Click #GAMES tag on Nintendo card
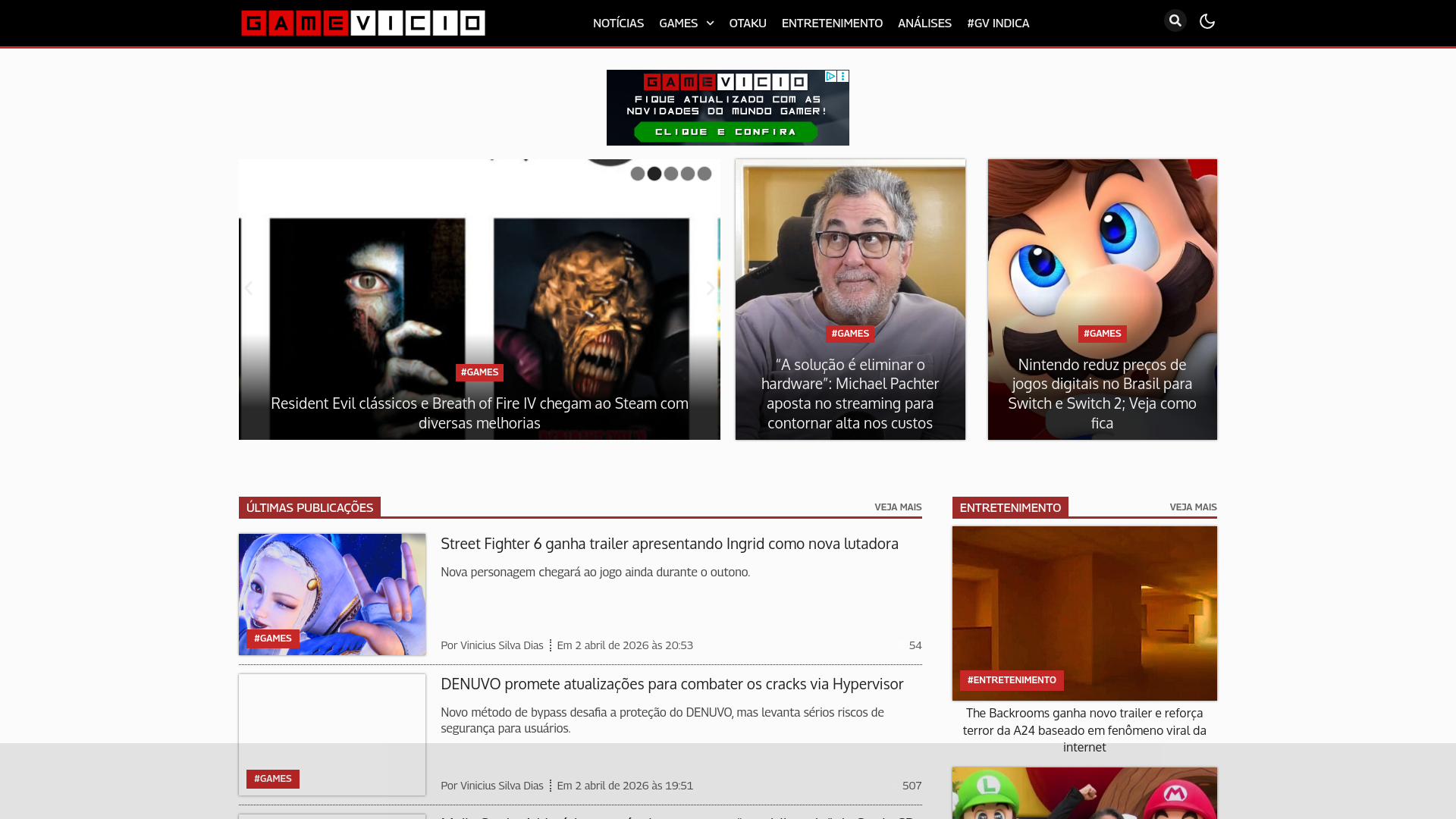This screenshot has width=1456, height=819. tap(1102, 334)
